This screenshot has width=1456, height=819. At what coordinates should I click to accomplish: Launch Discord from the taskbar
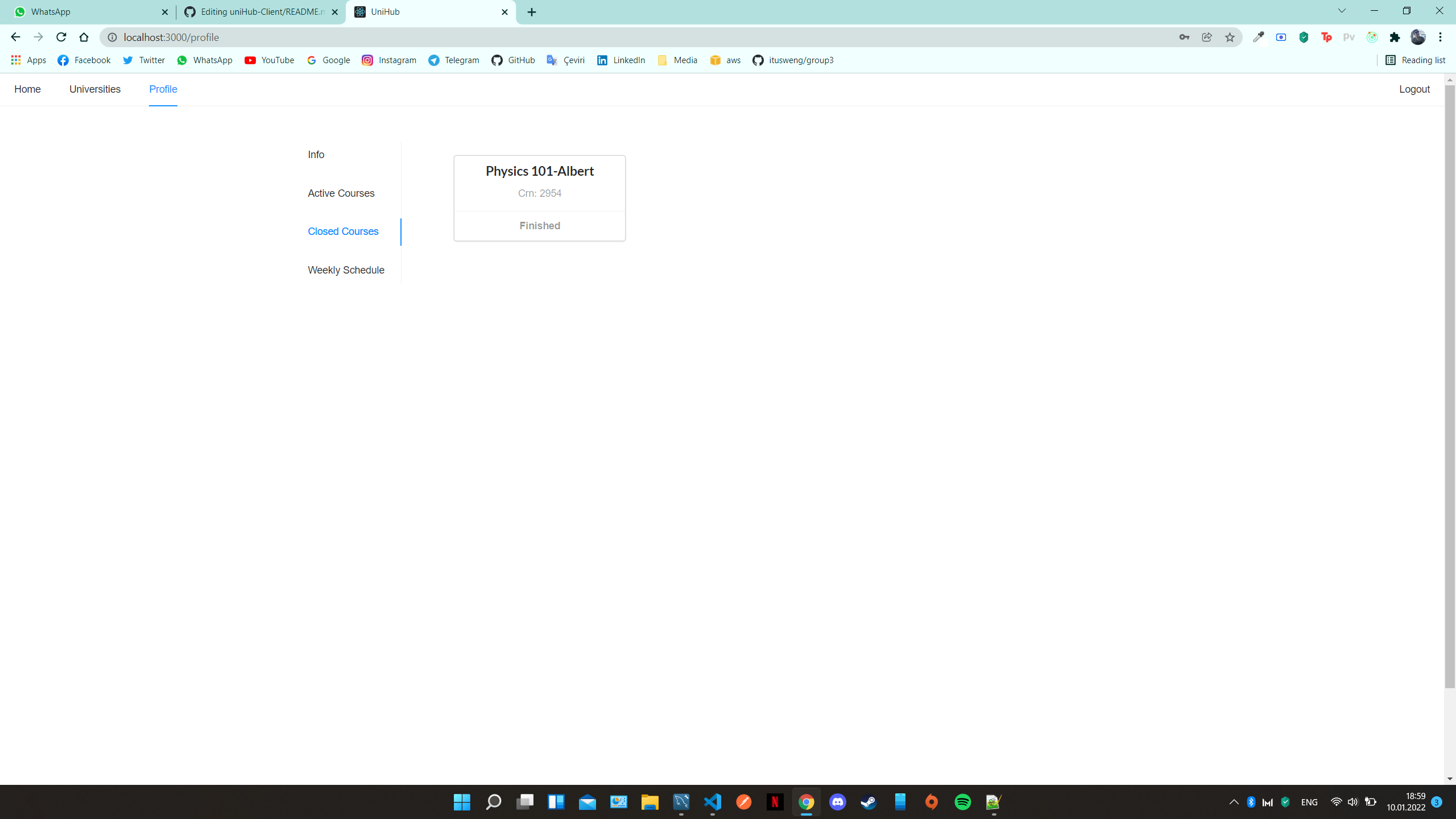(x=837, y=802)
